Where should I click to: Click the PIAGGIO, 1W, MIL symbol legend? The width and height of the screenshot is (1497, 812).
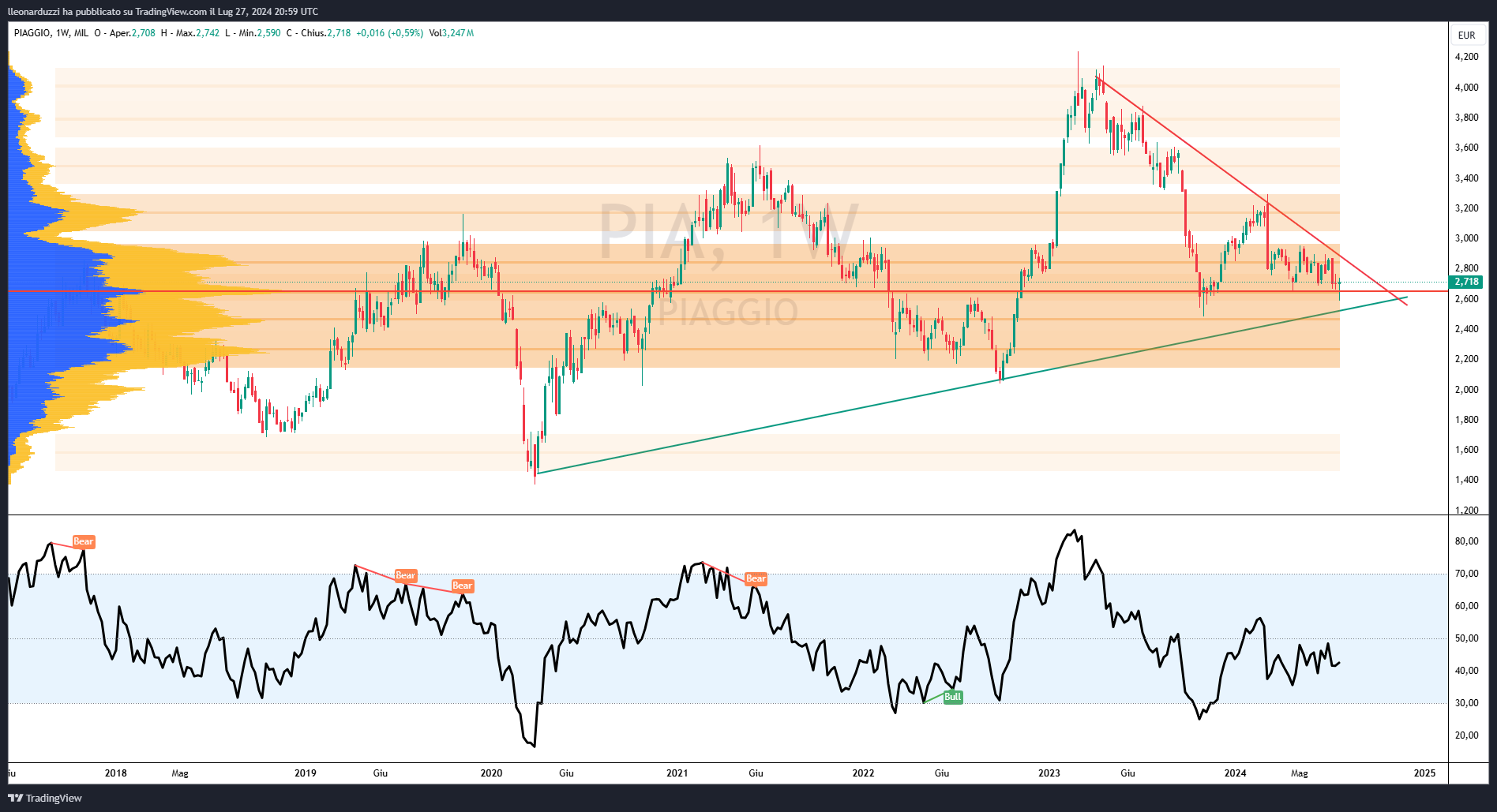click(x=51, y=33)
